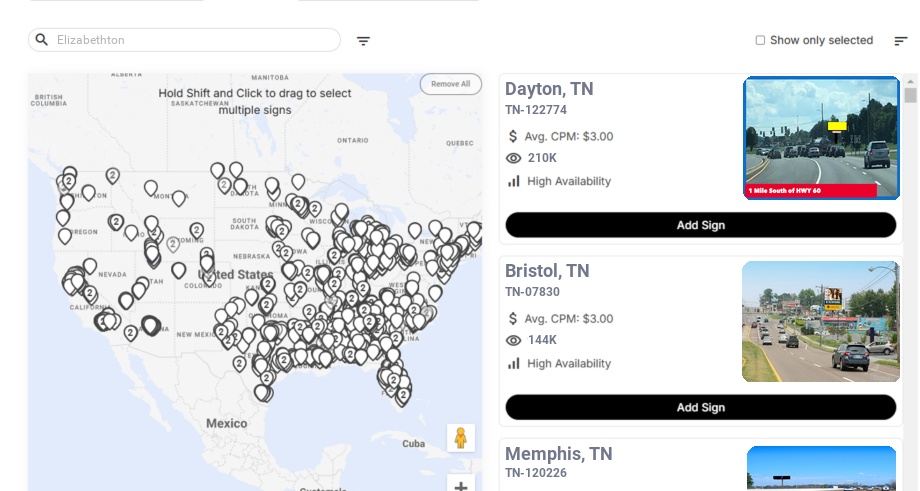Open the Memphis, TN listing title

pyautogui.click(x=559, y=453)
